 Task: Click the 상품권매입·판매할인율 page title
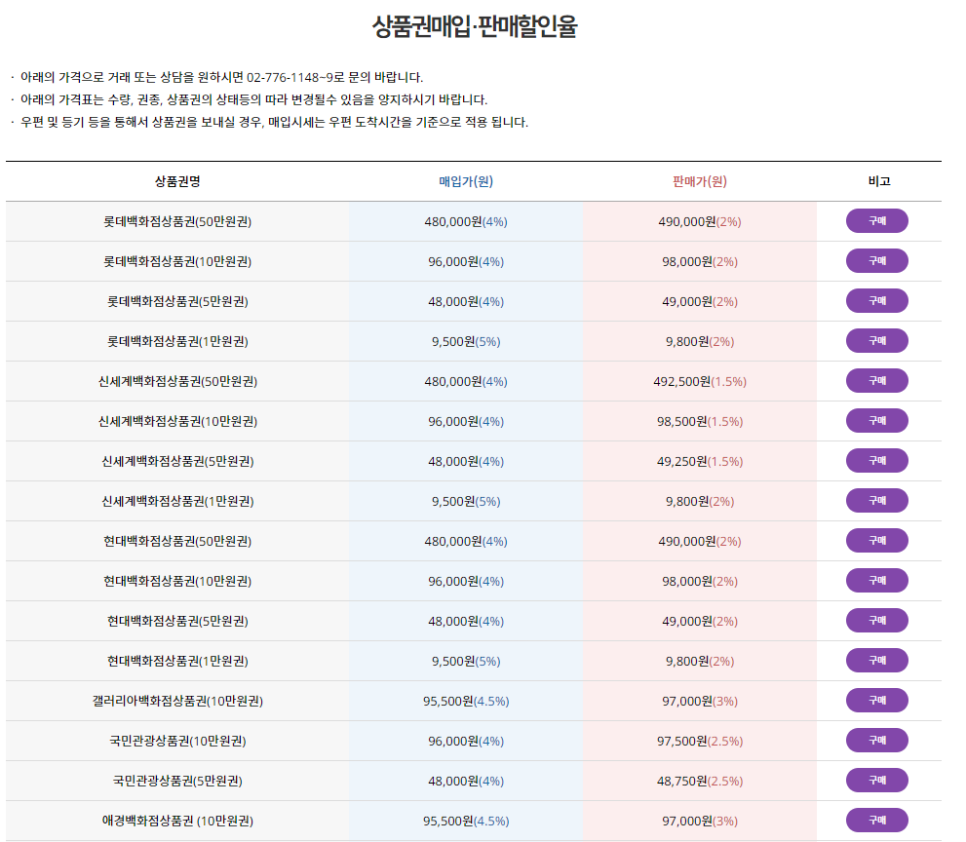coord(474,26)
